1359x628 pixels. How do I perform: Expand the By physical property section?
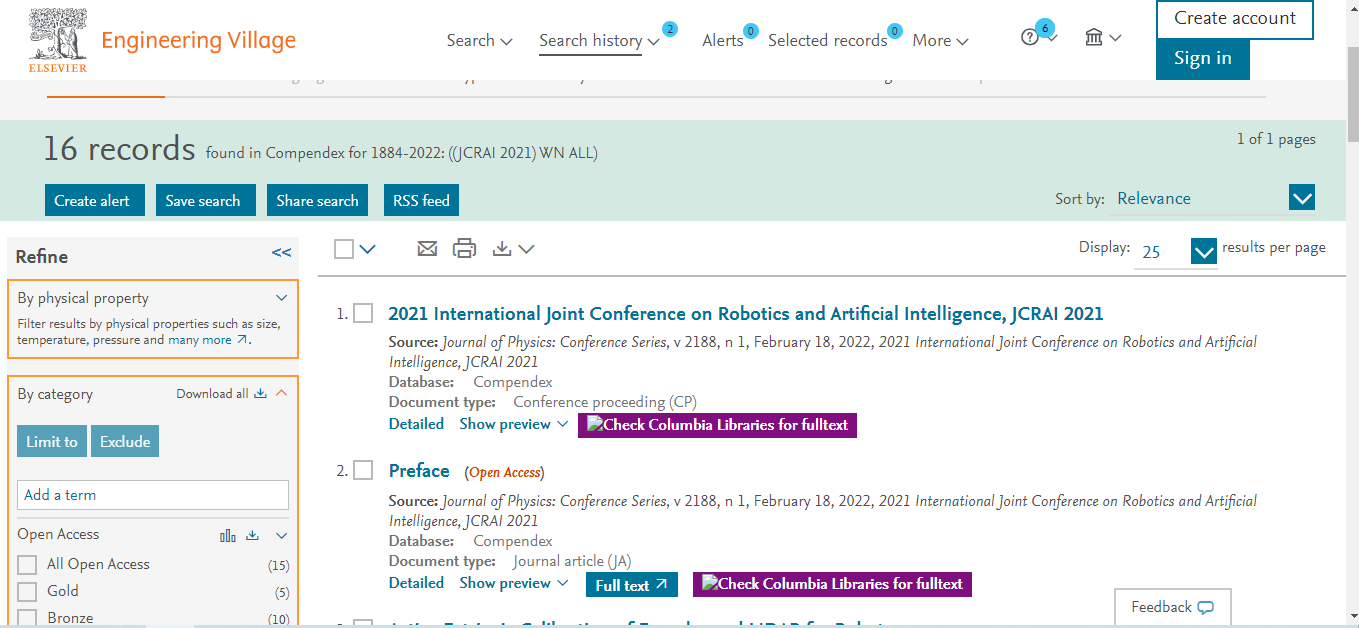(281, 298)
